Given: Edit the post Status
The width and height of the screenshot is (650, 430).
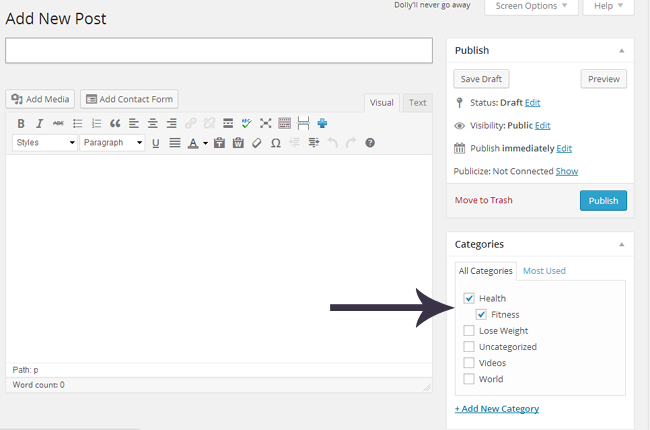Looking at the screenshot, I should coord(532,103).
